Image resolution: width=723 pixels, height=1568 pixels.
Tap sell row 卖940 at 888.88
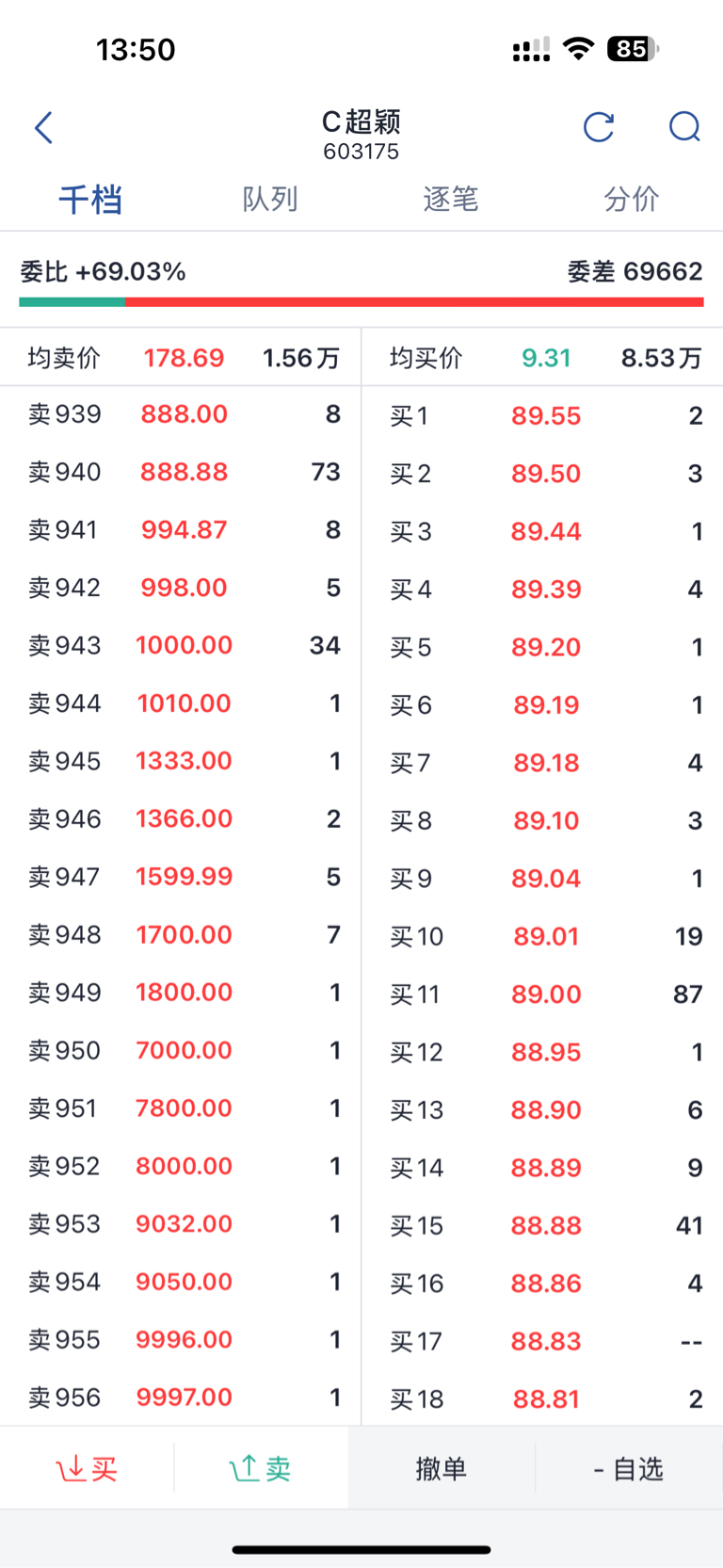click(184, 472)
